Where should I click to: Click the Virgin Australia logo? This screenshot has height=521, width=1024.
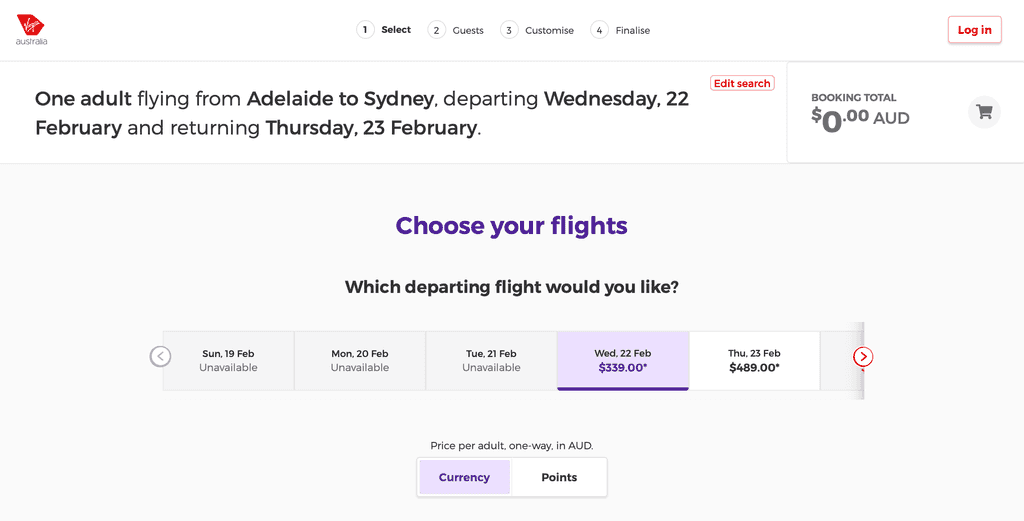pyautogui.click(x=31, y=29)
